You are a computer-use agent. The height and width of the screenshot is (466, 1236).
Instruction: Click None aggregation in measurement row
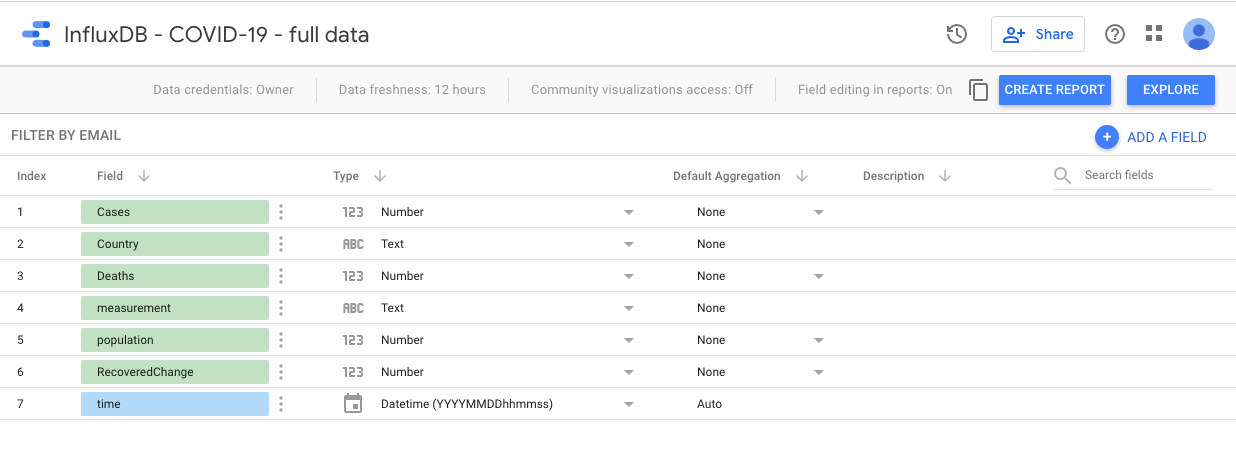pos(711,308)
